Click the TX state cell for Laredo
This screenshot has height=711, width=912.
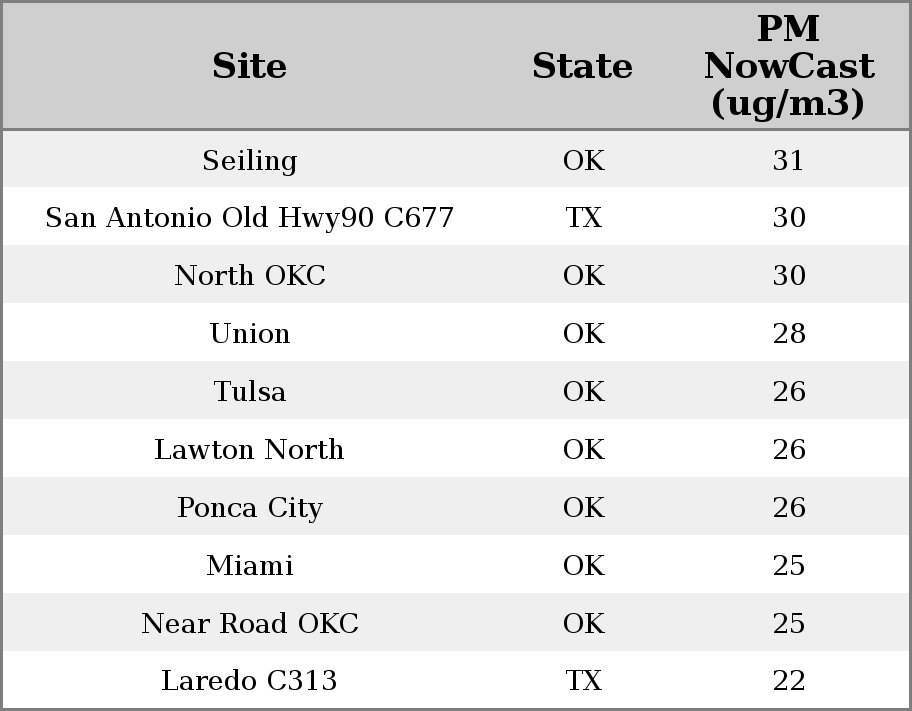[583, 681]
